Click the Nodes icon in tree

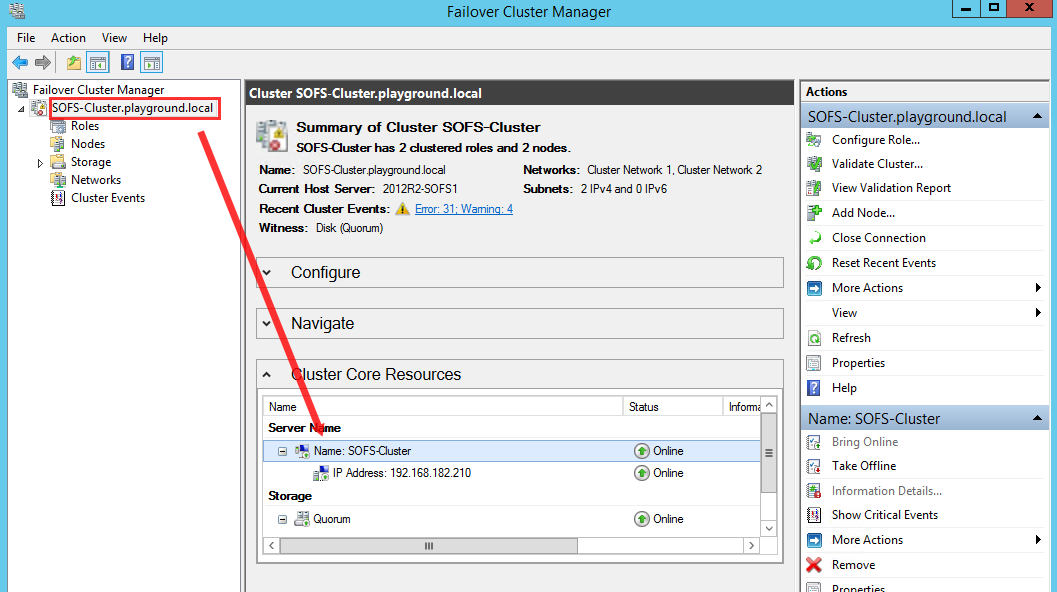tap(58, 144)
